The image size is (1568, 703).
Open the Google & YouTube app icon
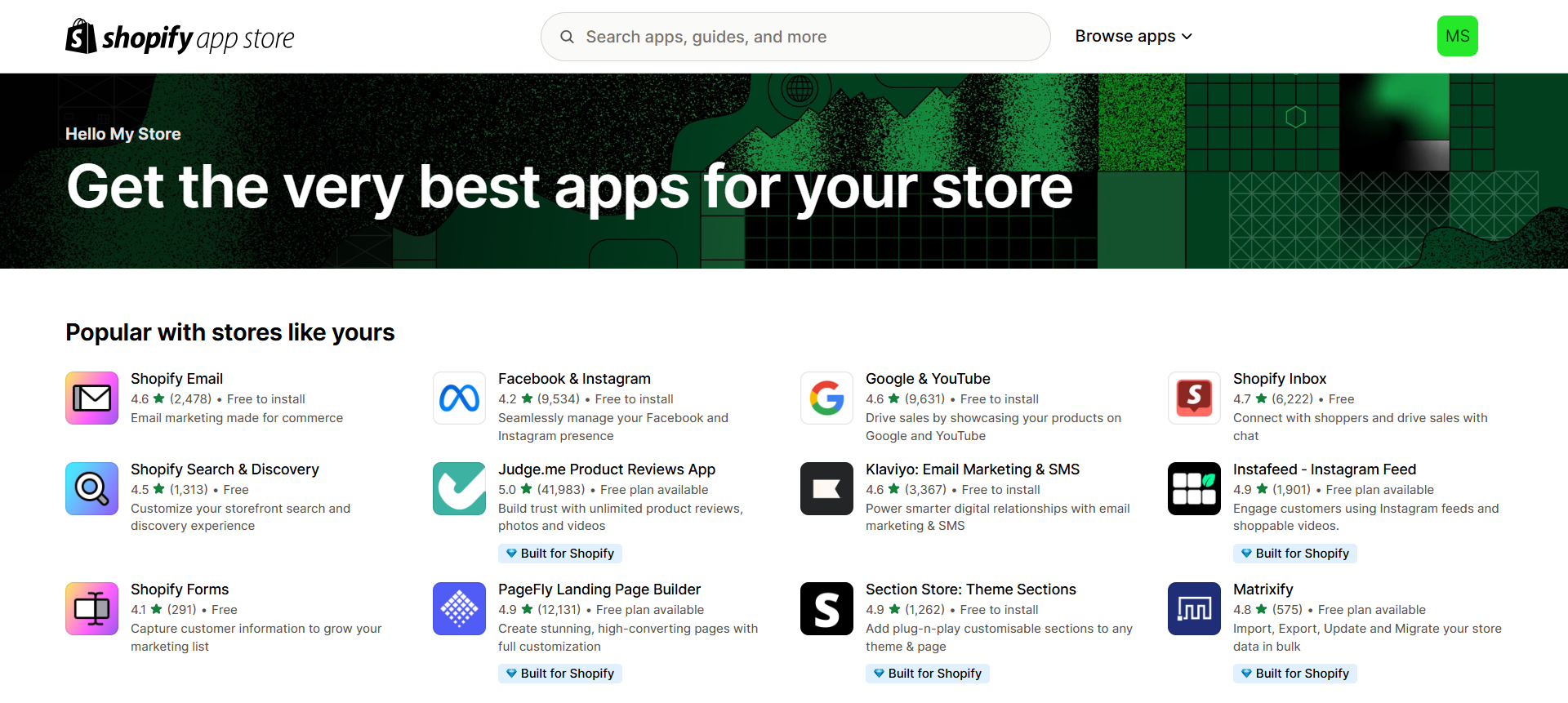coord(826,398)
